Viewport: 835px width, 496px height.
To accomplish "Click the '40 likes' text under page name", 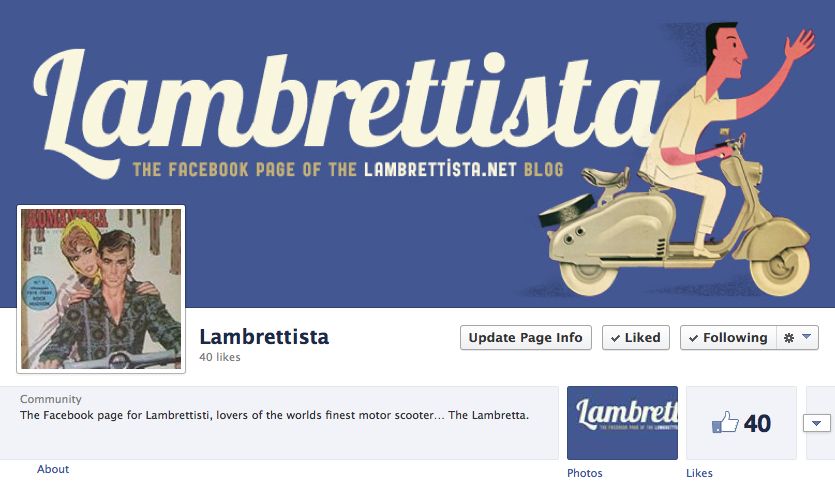I will [x=220, y=357].
